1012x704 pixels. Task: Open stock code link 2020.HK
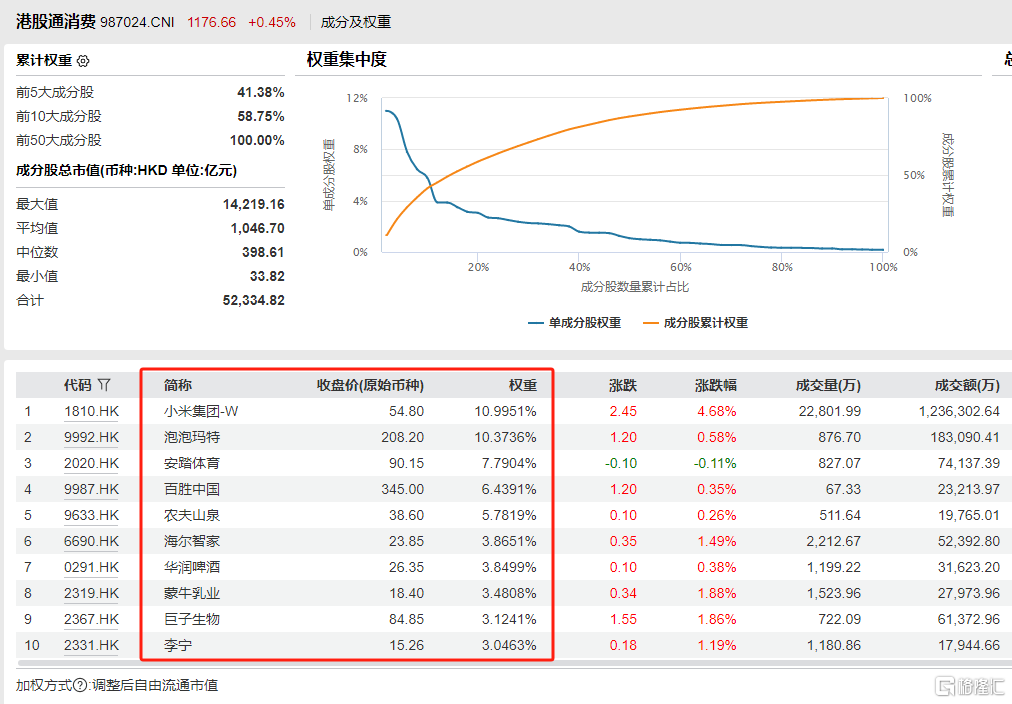[x=91, y=463]
